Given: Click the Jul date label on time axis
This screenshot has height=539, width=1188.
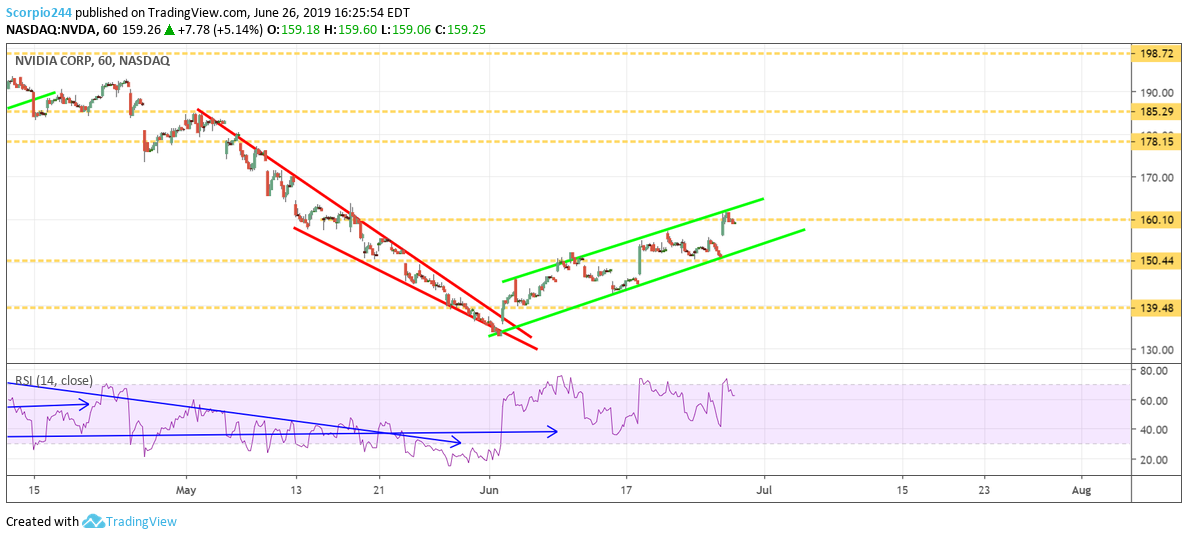Looking at the screenshot, I should (764, 490).
